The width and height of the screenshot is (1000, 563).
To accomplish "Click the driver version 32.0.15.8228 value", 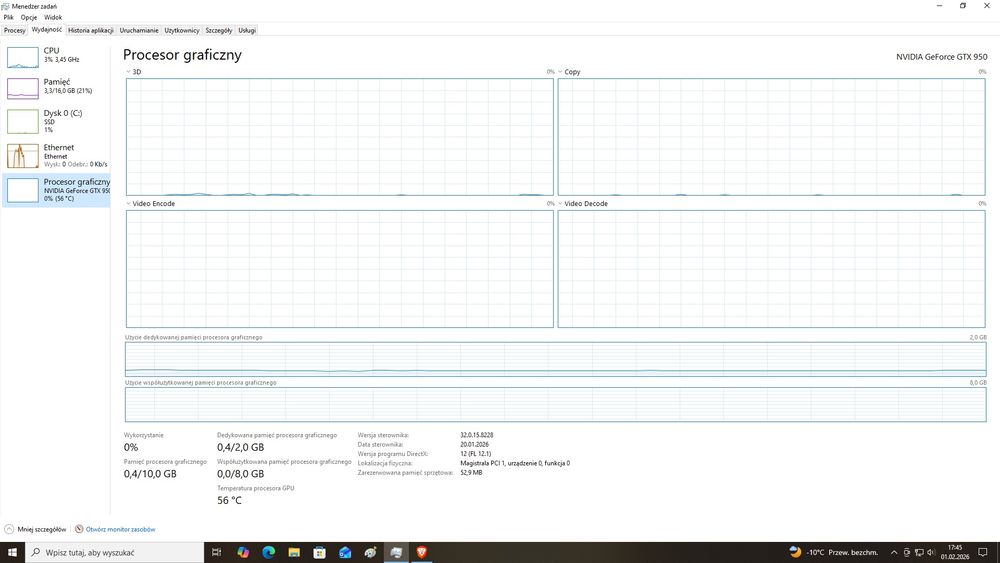I will pos(476,435).
